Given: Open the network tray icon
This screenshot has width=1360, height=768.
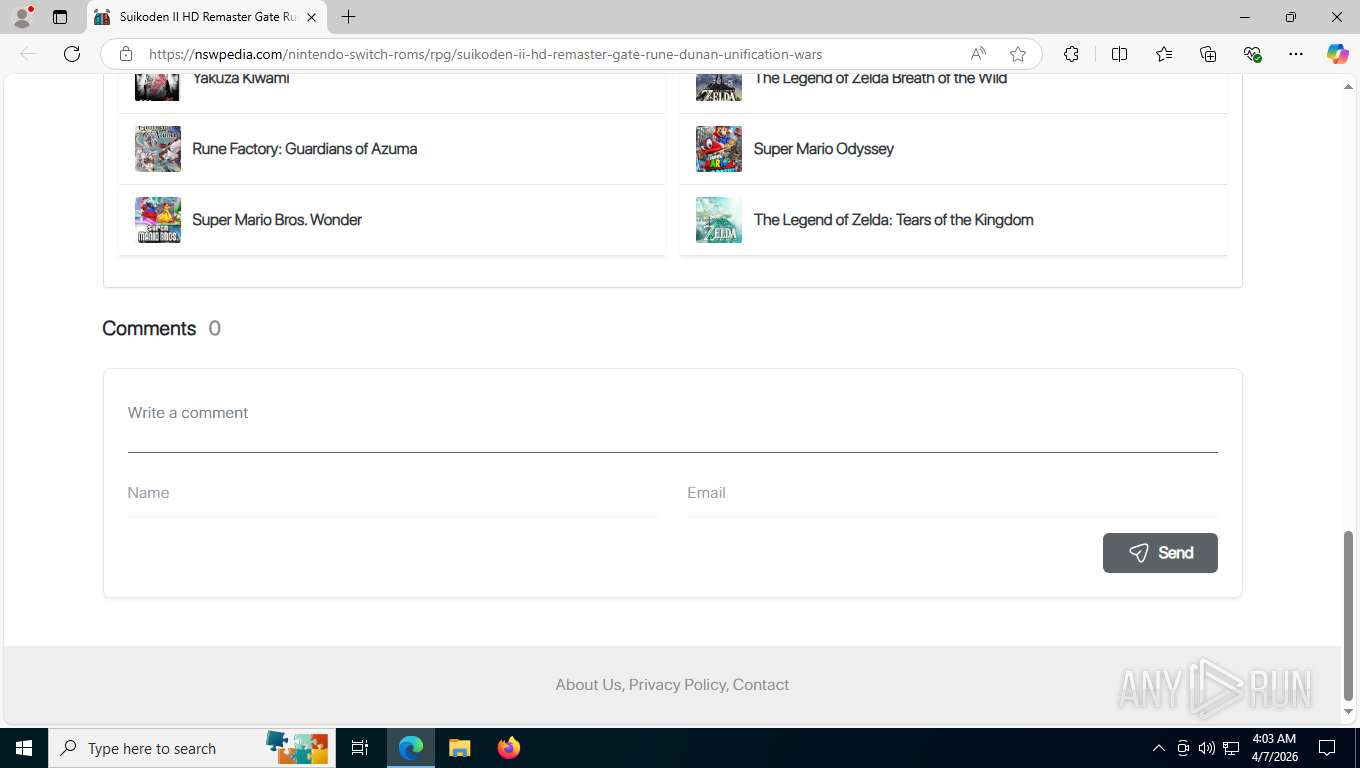Looking at the screenshot, I should click(1231, 748).
